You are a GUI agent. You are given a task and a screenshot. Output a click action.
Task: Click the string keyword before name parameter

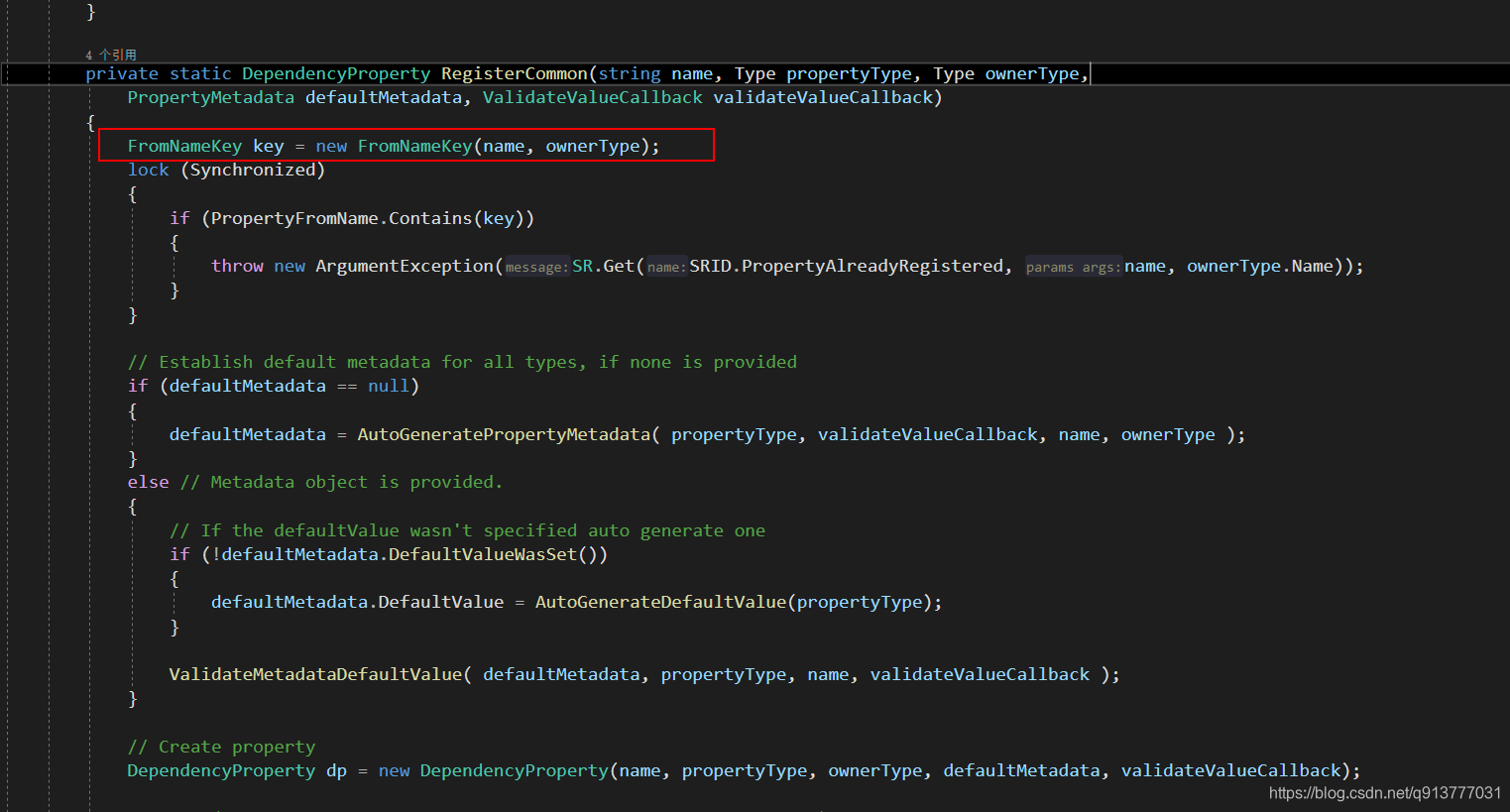[630, 73]
